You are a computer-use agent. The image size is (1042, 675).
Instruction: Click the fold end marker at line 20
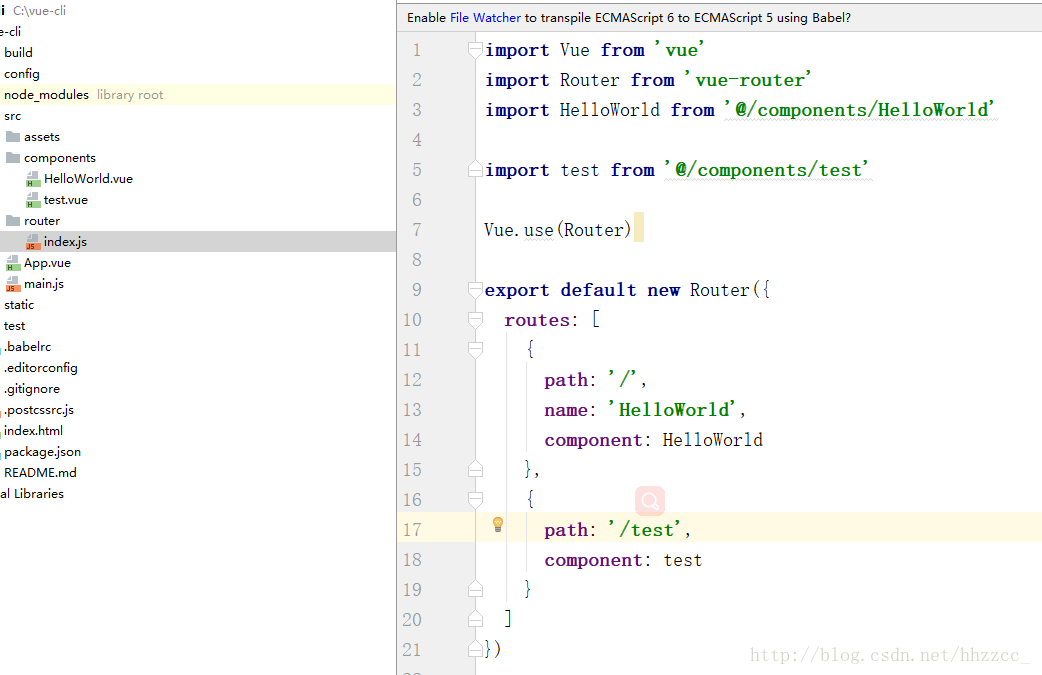pos(475,619)
